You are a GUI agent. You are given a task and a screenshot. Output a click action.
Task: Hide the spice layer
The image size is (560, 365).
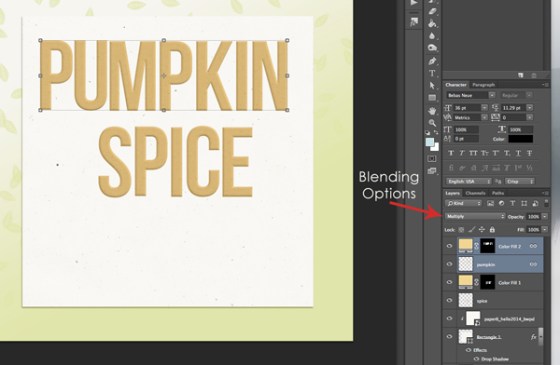(449, 300)
